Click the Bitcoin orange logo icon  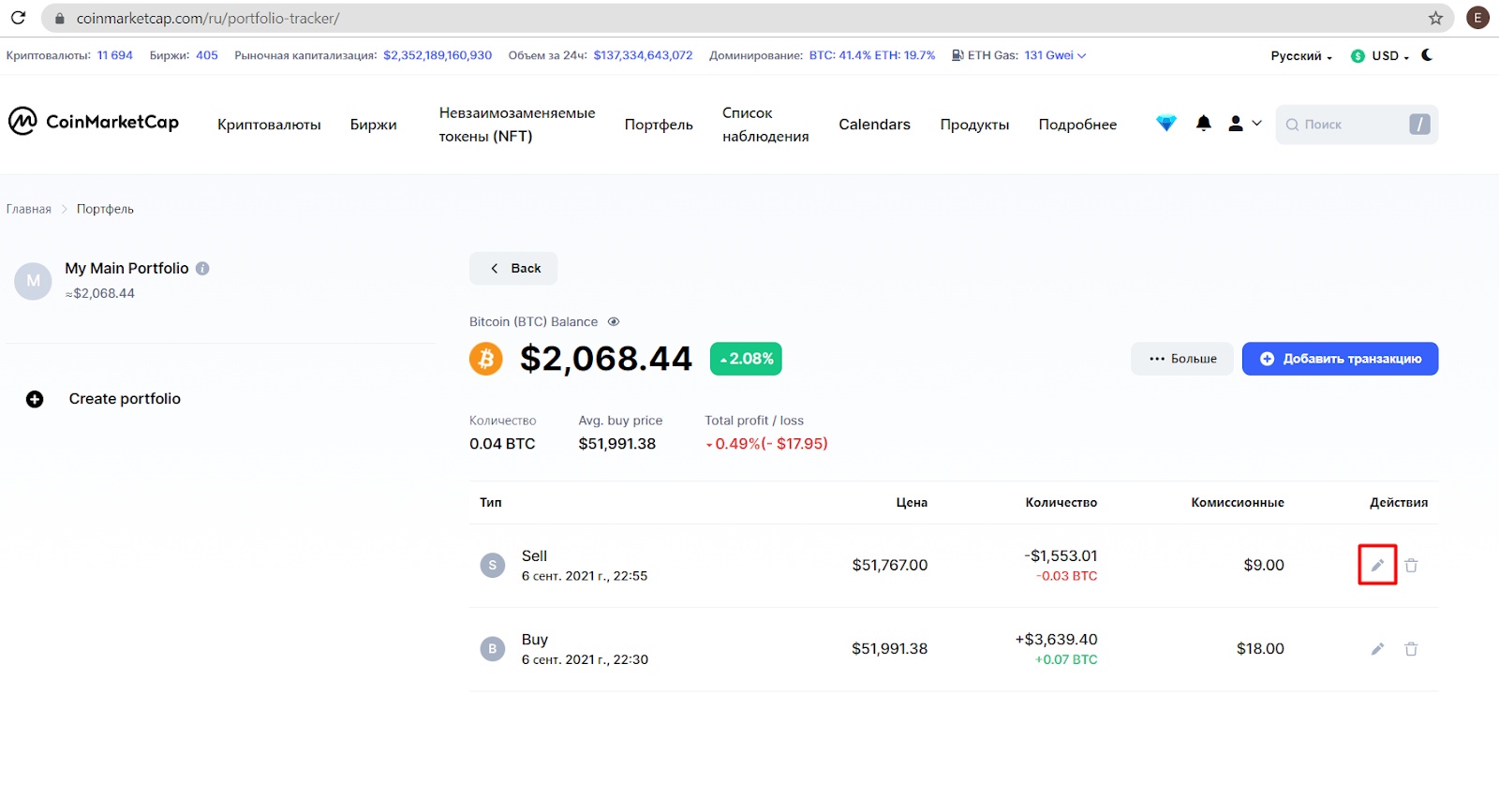coord(485,359)
